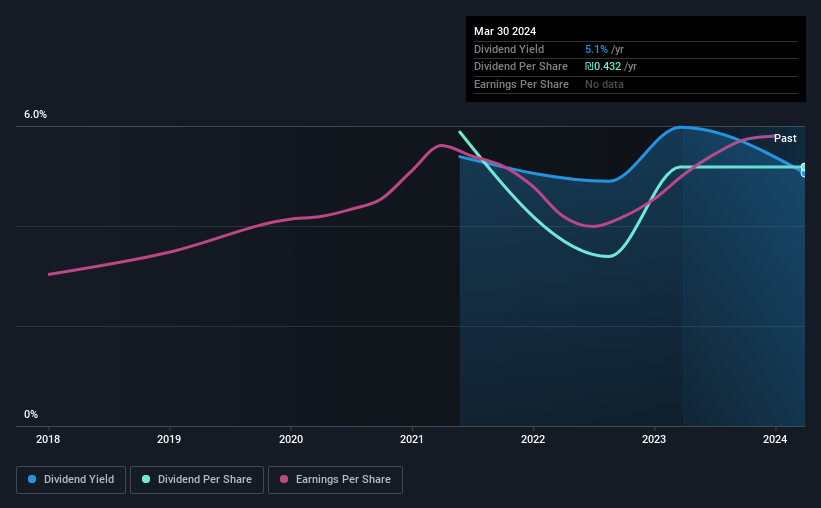Viewport: 821px width, 508px height.
Task: Click the teal Dividend Per Share legend dot
Action: [x=146, y=479]
